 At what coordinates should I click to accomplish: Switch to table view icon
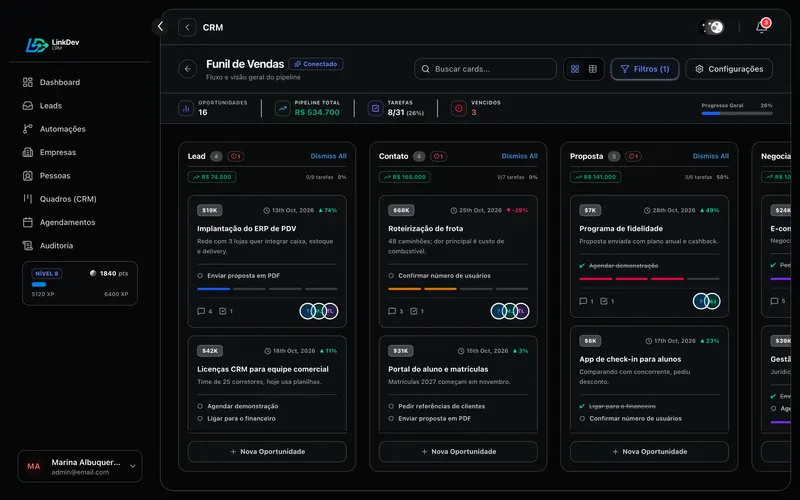click(593, 69)
